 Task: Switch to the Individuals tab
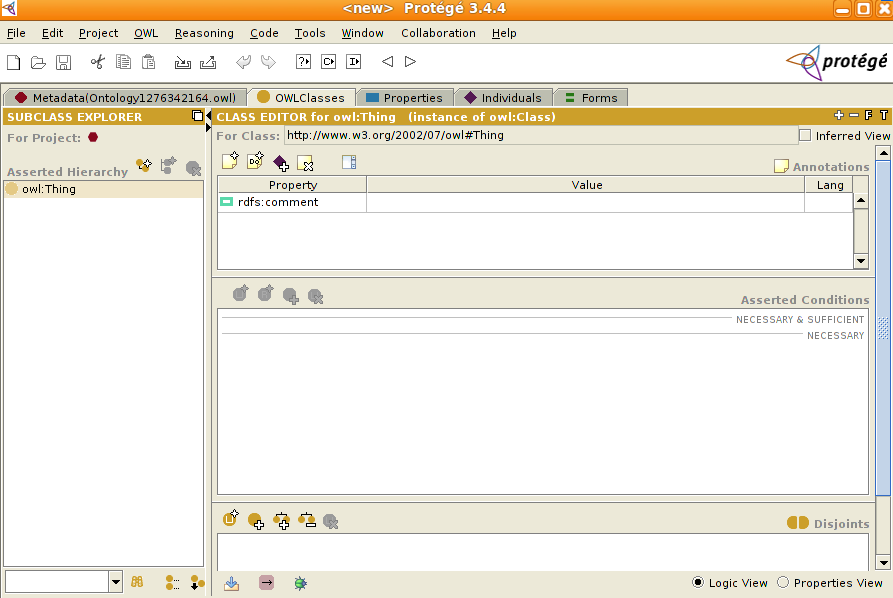pos(503,98)
